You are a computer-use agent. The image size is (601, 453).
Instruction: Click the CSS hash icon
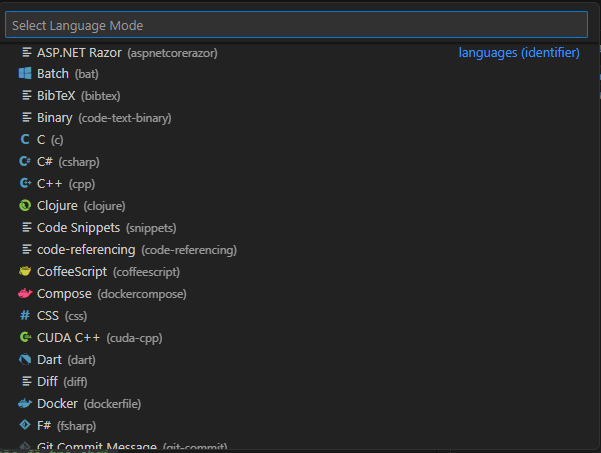click(x=25, y=316)
